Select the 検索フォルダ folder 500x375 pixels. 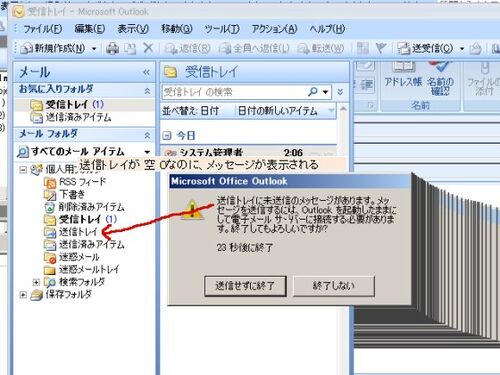coord(82,282)
